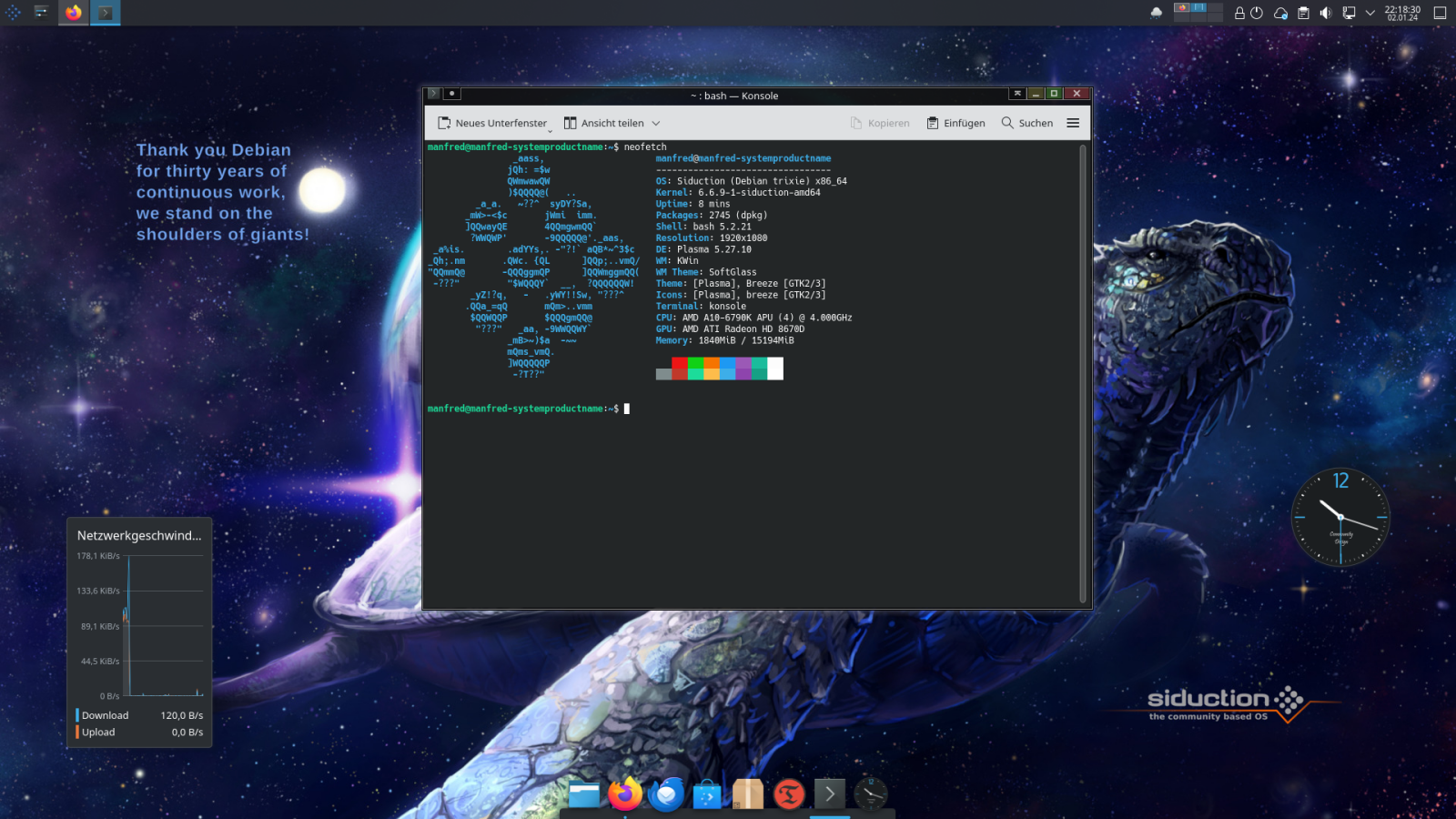Open the package archive icon in dock
The height and width of the screenshot is (819, 1456).
[x=748, y=794]
